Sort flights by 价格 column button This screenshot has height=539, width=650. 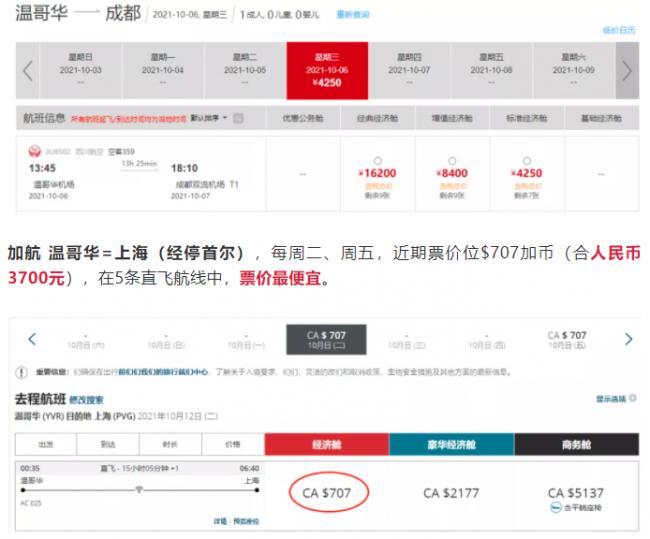pos(233,444)
